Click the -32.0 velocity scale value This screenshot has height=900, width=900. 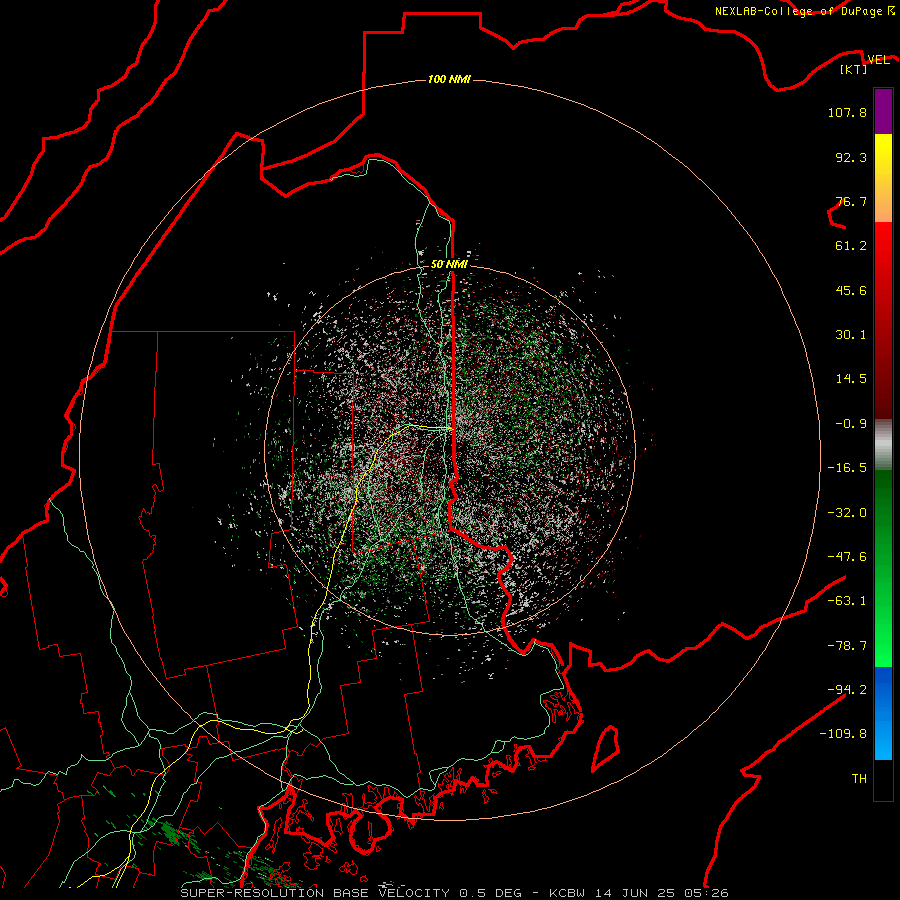tap(847, 513)
